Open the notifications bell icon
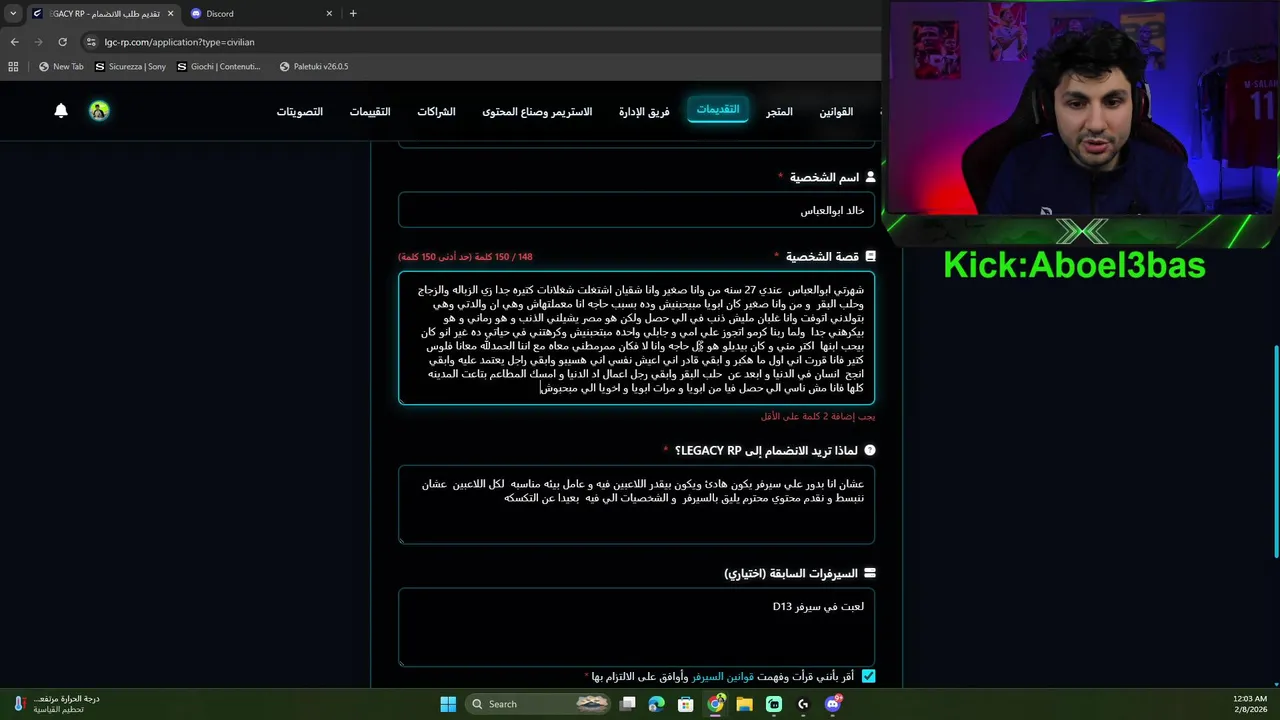1280x720 pixels. [x=61, y=111]
